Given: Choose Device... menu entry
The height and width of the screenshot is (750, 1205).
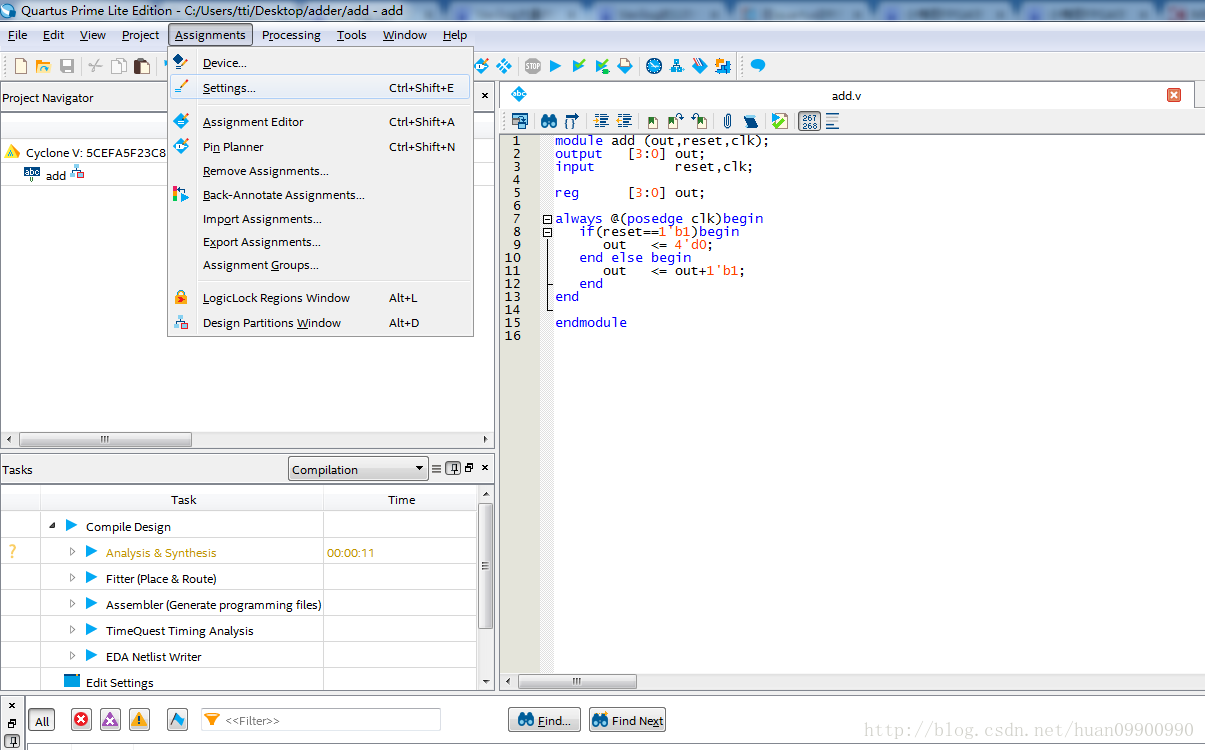Looking at the screenshot, I should pyautogui.click(x=320, y=63).
